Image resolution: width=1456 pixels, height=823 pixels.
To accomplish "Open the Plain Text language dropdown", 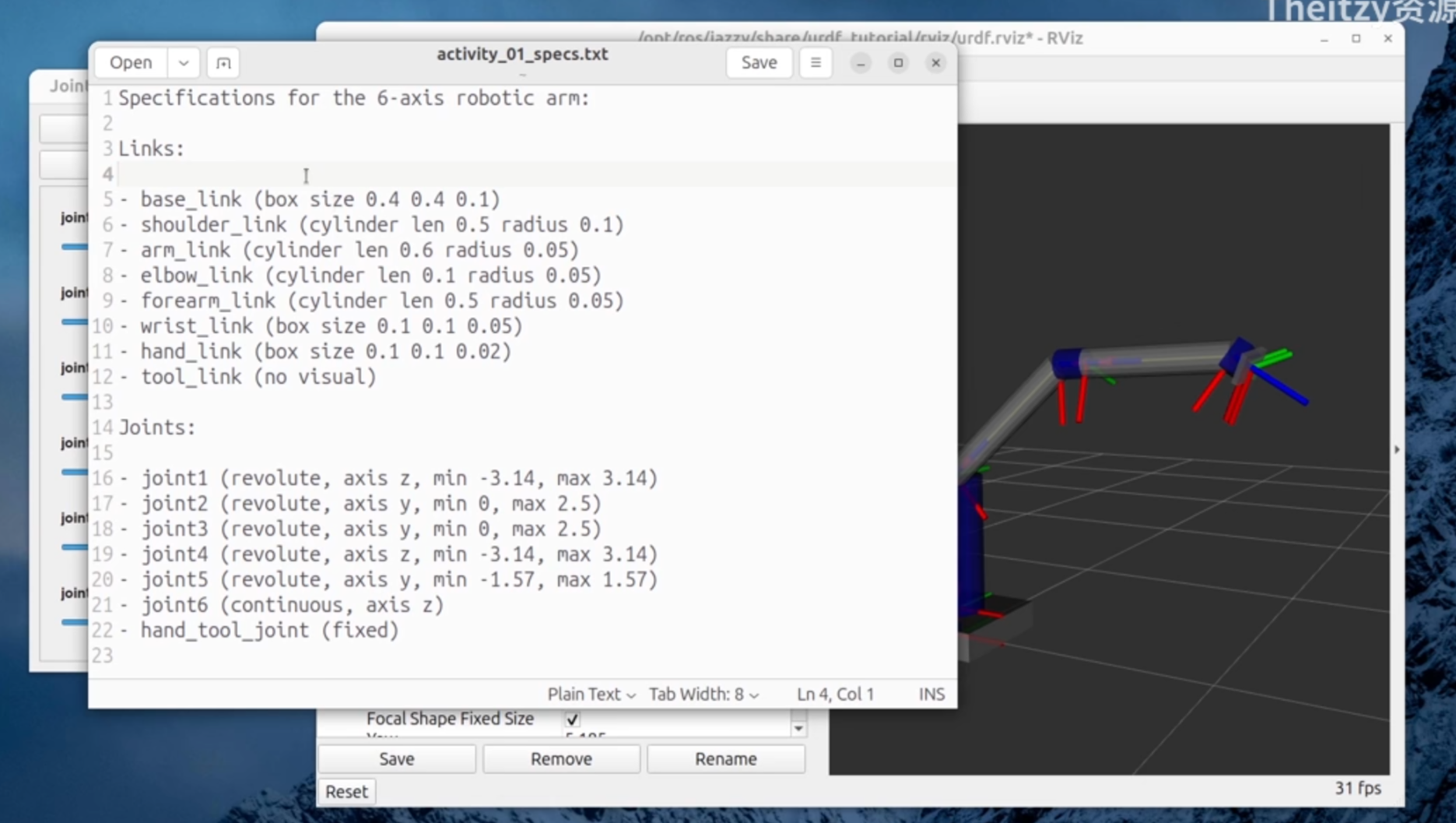I will (x=590, y=694).
